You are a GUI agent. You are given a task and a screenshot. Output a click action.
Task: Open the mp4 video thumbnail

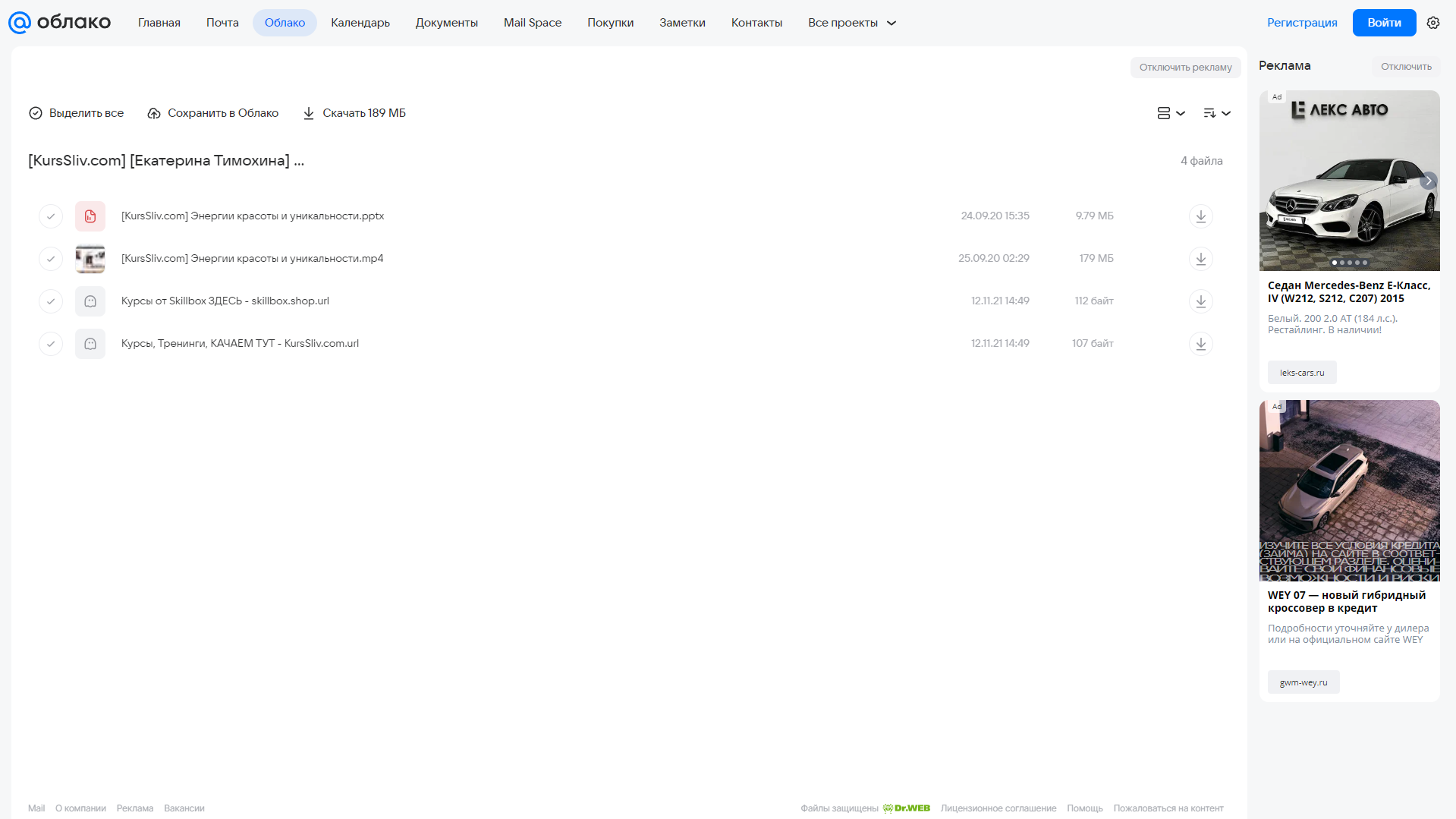point(90,259)
